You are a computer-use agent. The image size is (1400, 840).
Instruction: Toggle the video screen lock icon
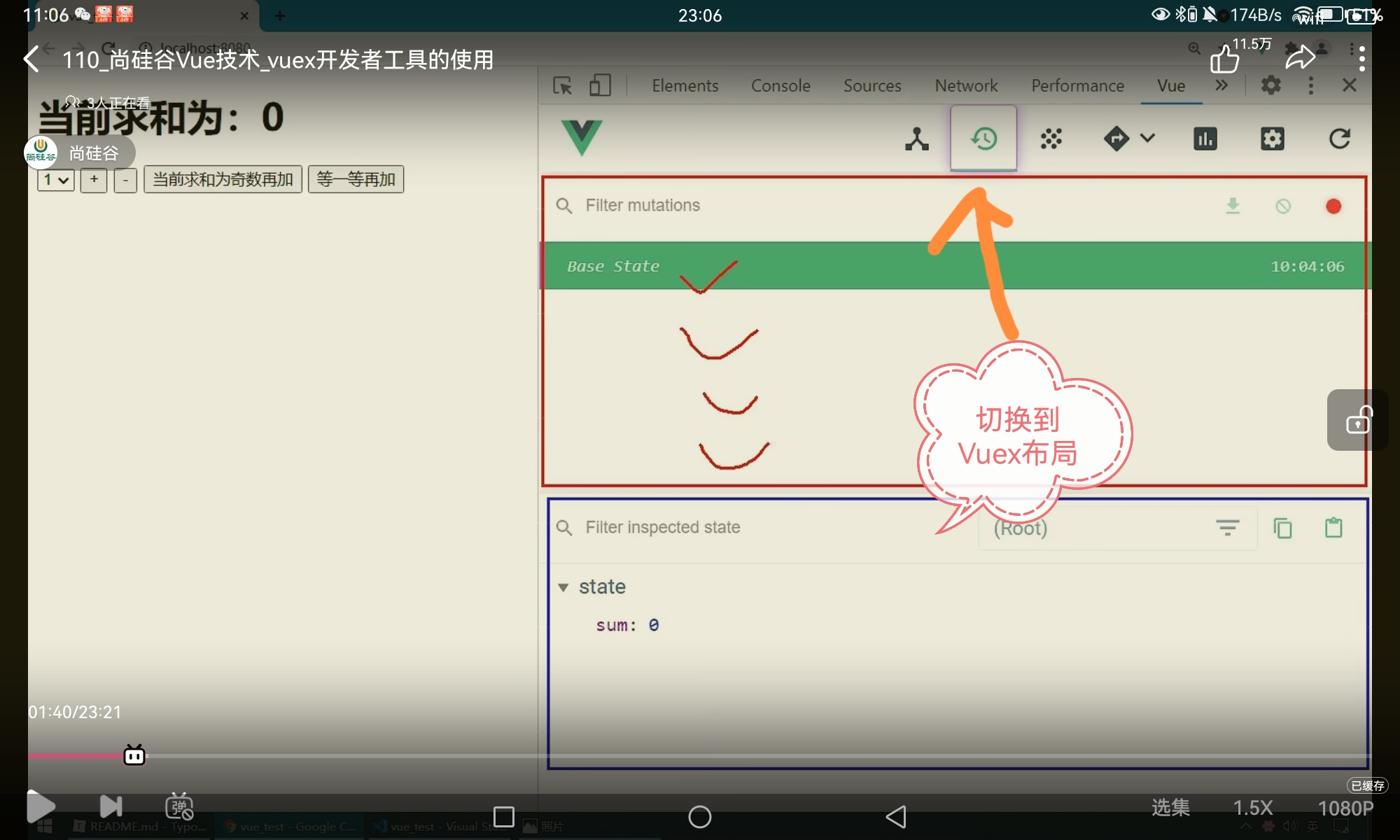click(x=1358, y=421)
